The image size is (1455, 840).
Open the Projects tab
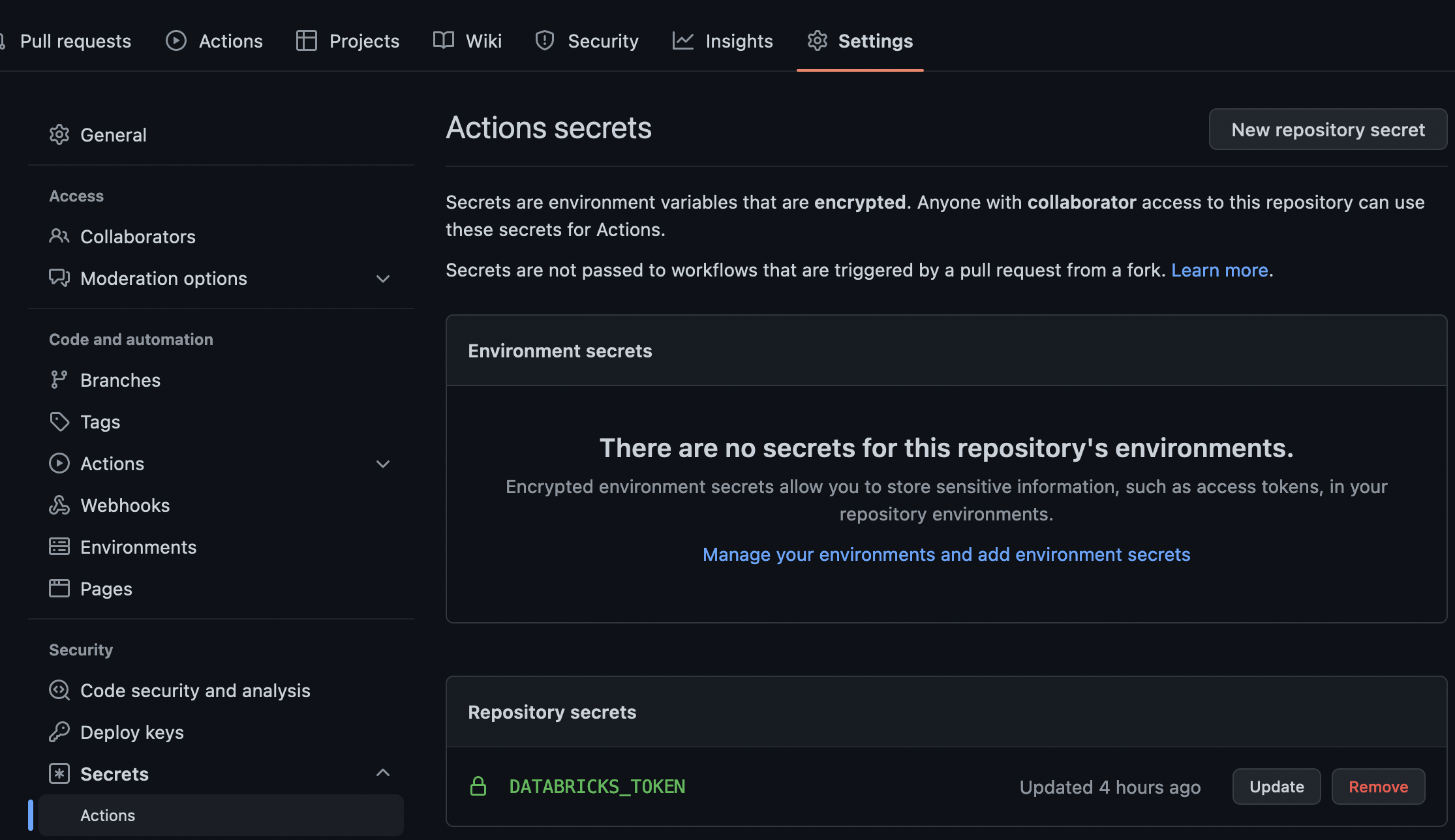point(346,40)
